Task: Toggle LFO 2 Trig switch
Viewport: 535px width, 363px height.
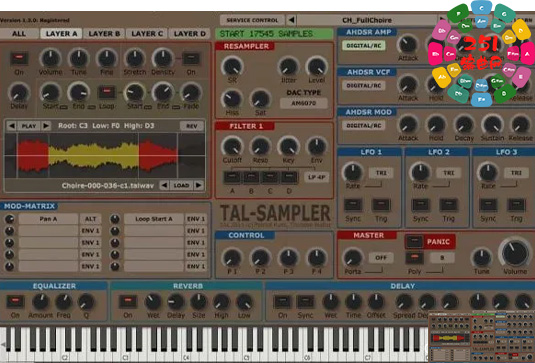Action: pos(449,205)
